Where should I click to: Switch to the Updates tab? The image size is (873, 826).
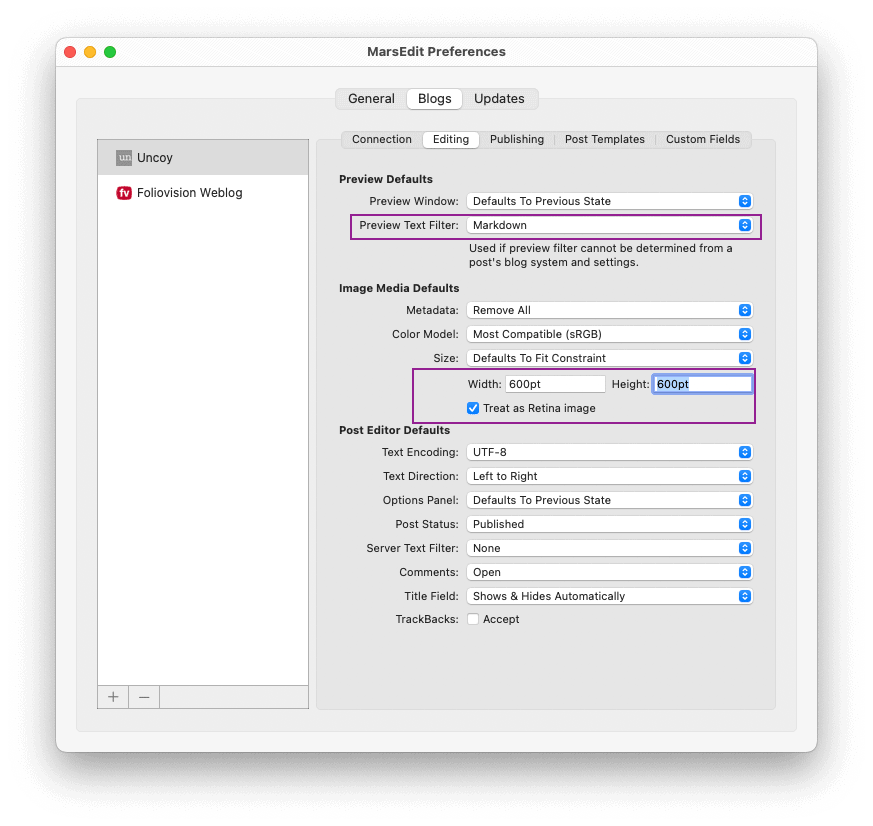pyautogui.click(x=499, y=99)
